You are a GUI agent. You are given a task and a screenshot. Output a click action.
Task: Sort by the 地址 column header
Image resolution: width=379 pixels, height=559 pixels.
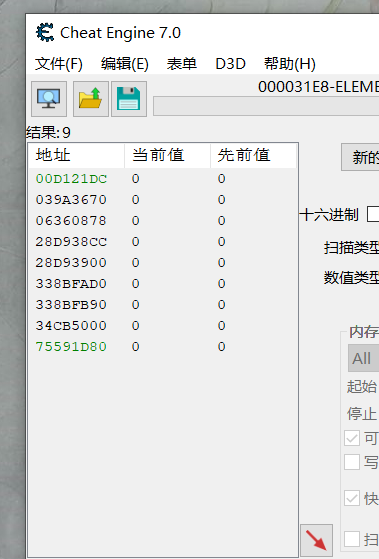click(x=76, y=155)
